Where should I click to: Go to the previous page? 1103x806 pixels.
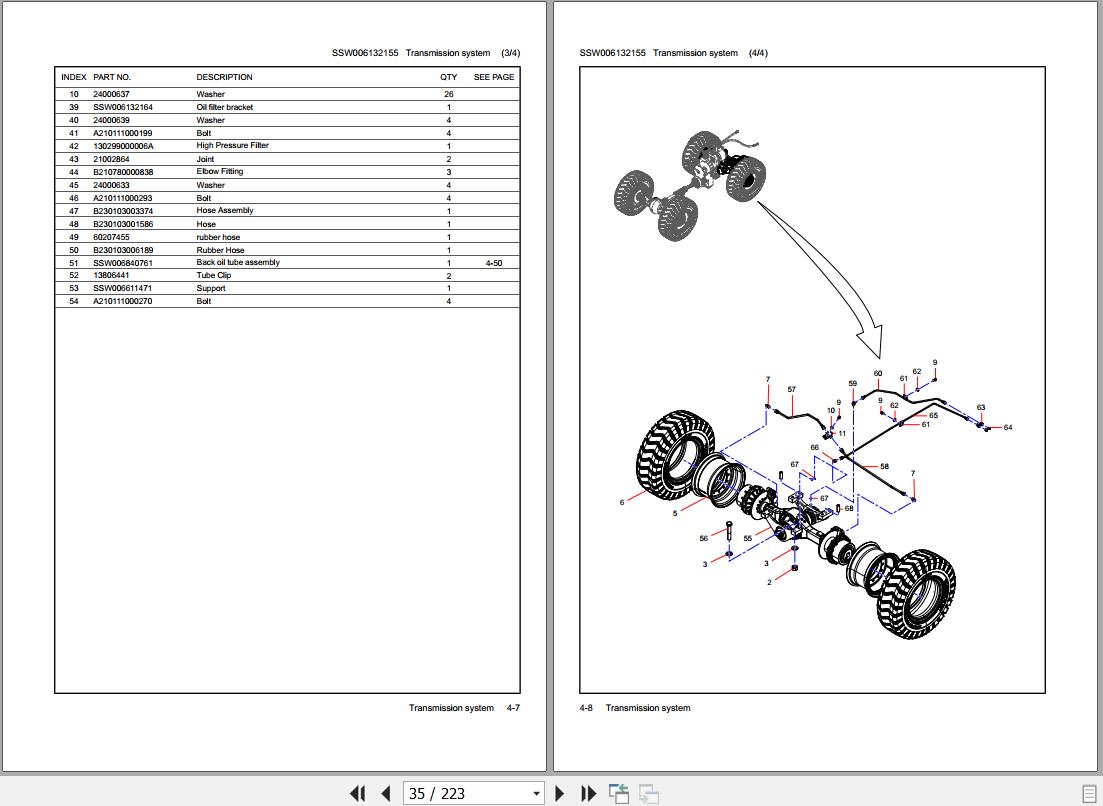coord(385,793)
